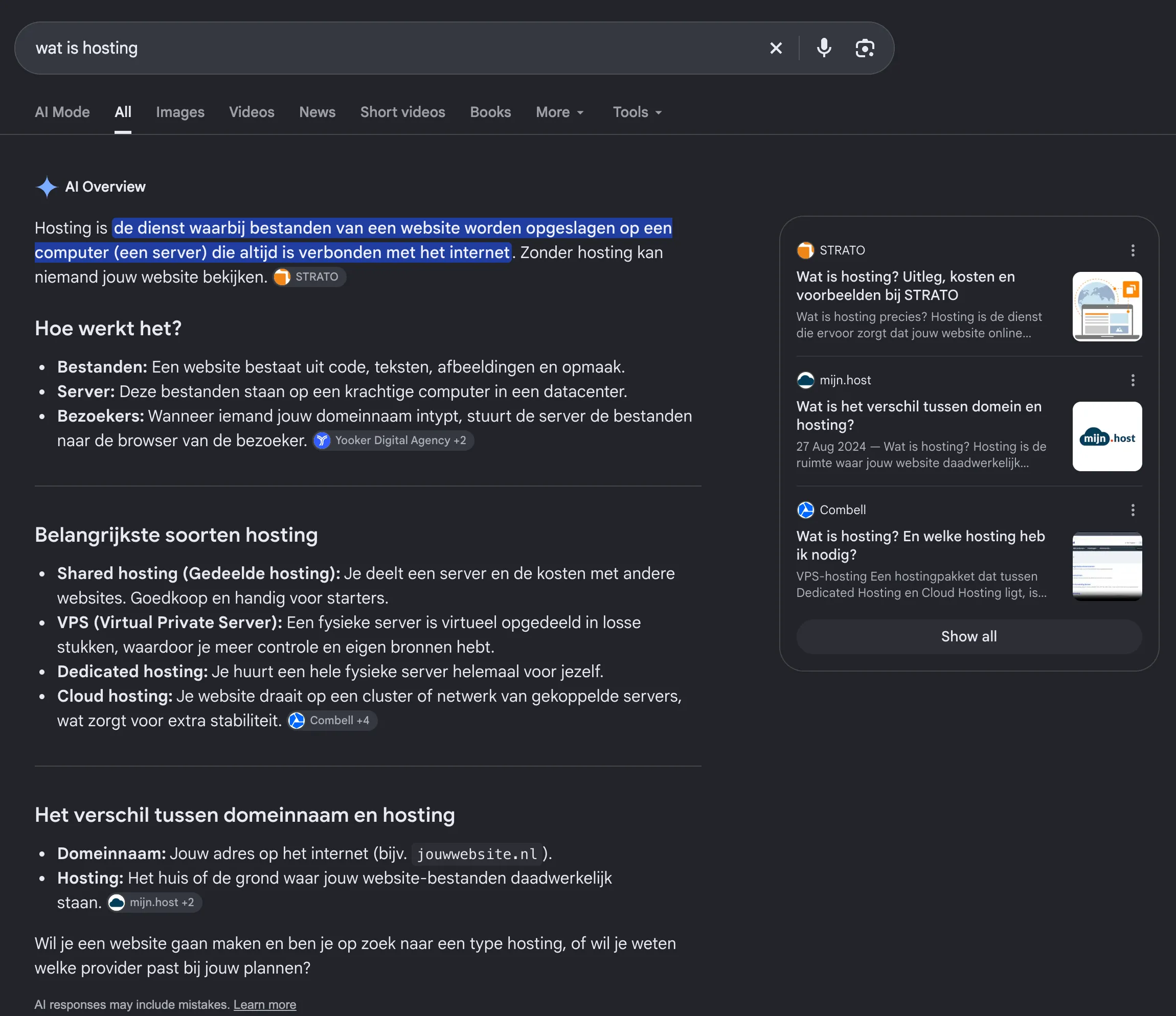Switch to News tab
The height and width of the screenshot is (1016, 1176).
[x=318, y=112]
